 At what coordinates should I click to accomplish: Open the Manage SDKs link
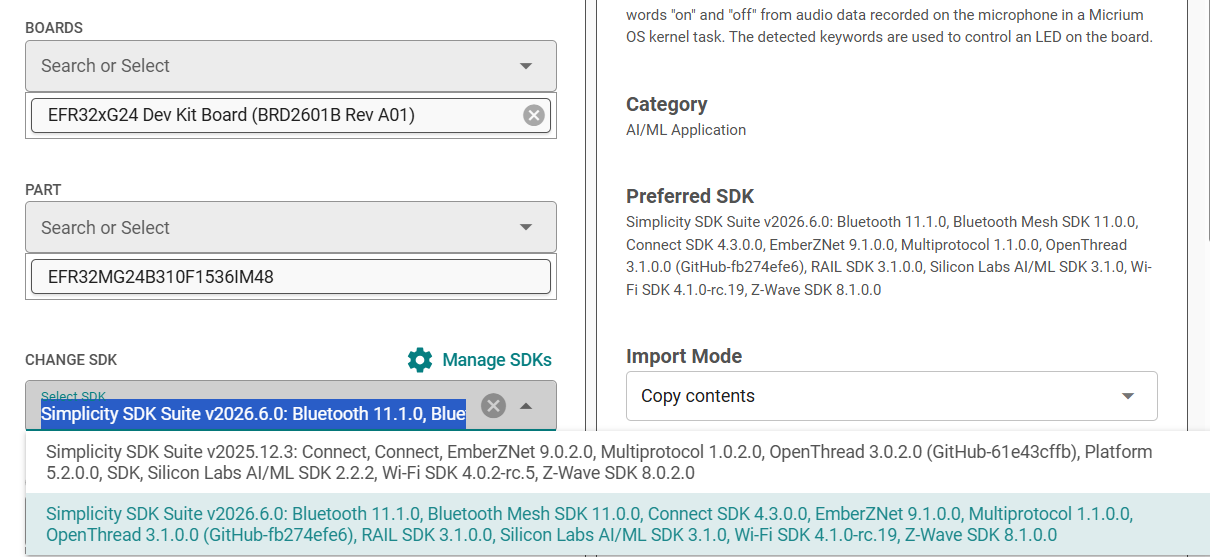497,360
